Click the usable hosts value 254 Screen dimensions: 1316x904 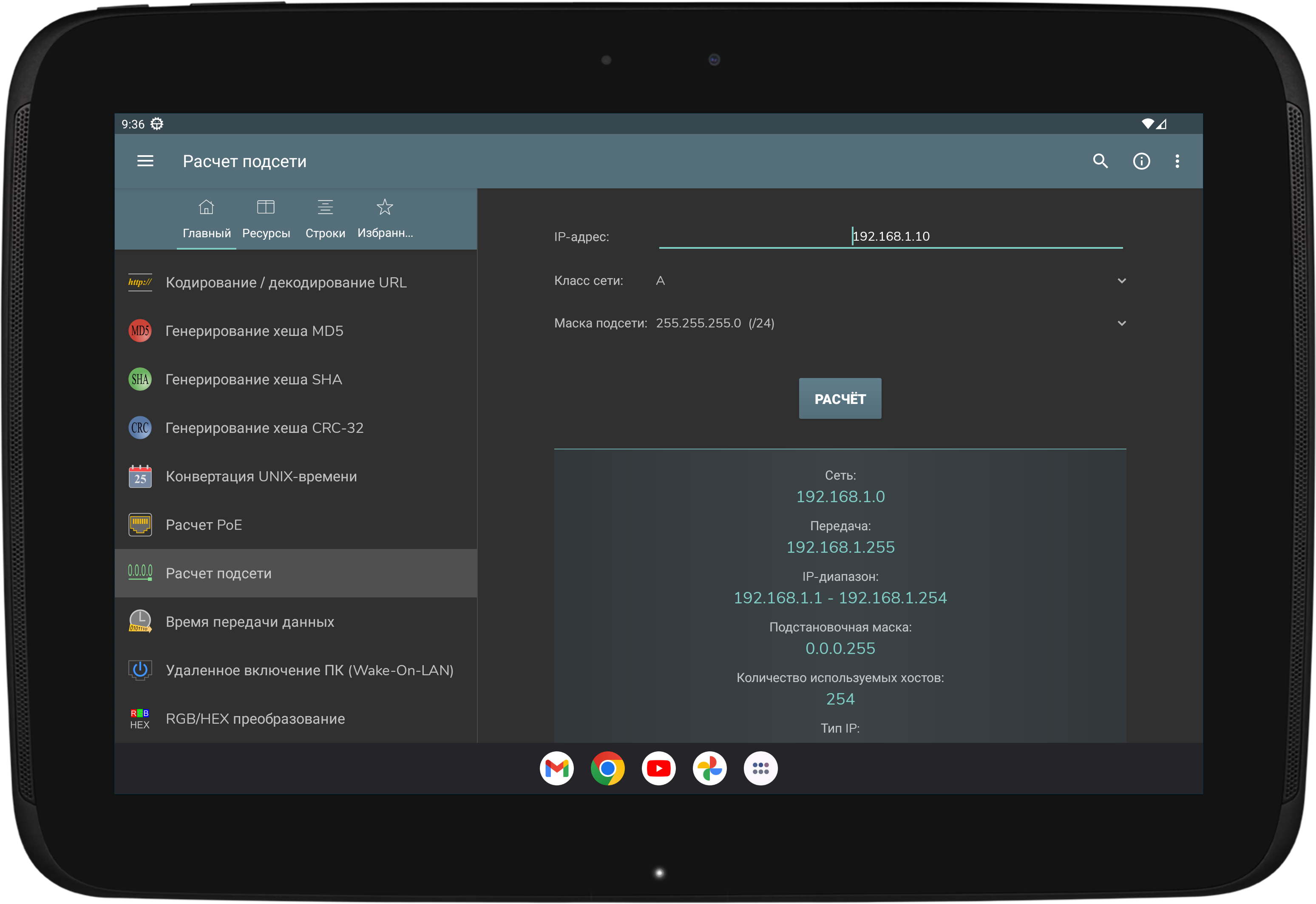840,699
